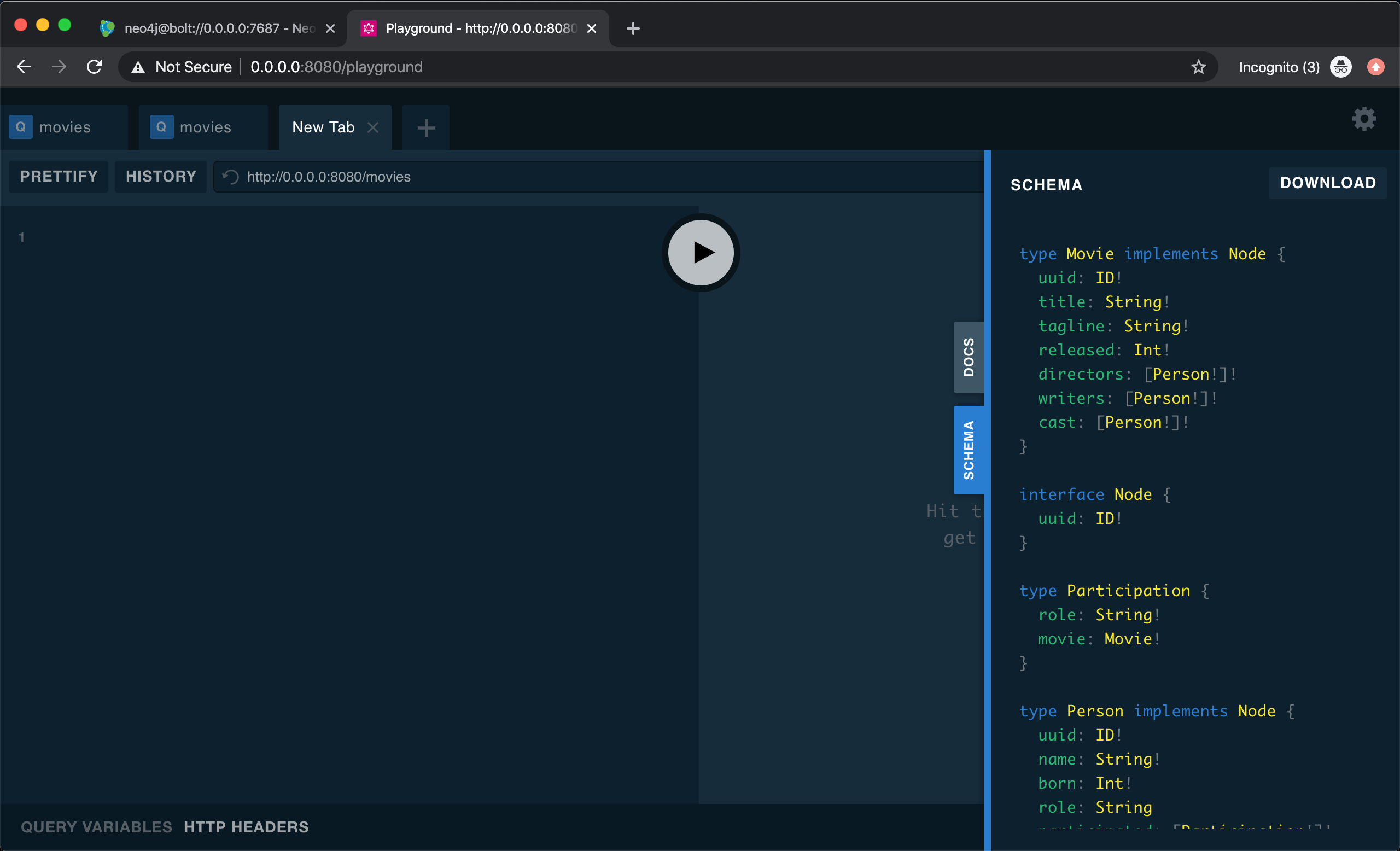The image size is (1400, 851).
Task: Reload the browser page
Action: [x=94, y=67]
